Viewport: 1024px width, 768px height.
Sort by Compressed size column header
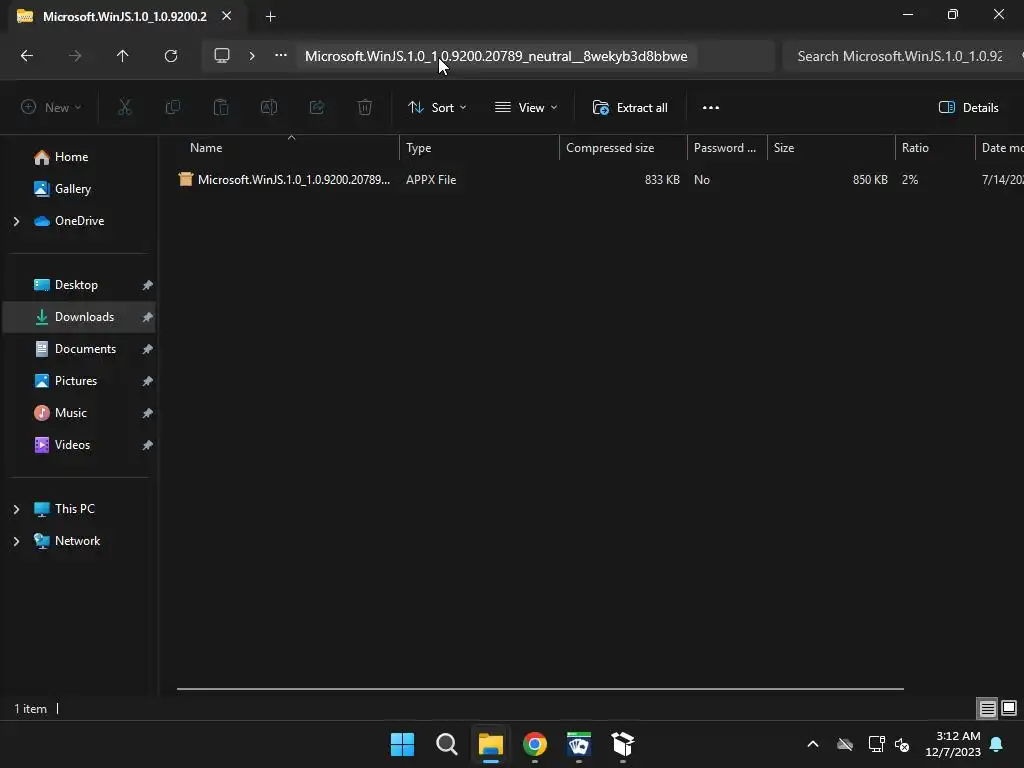coord(623,148)
